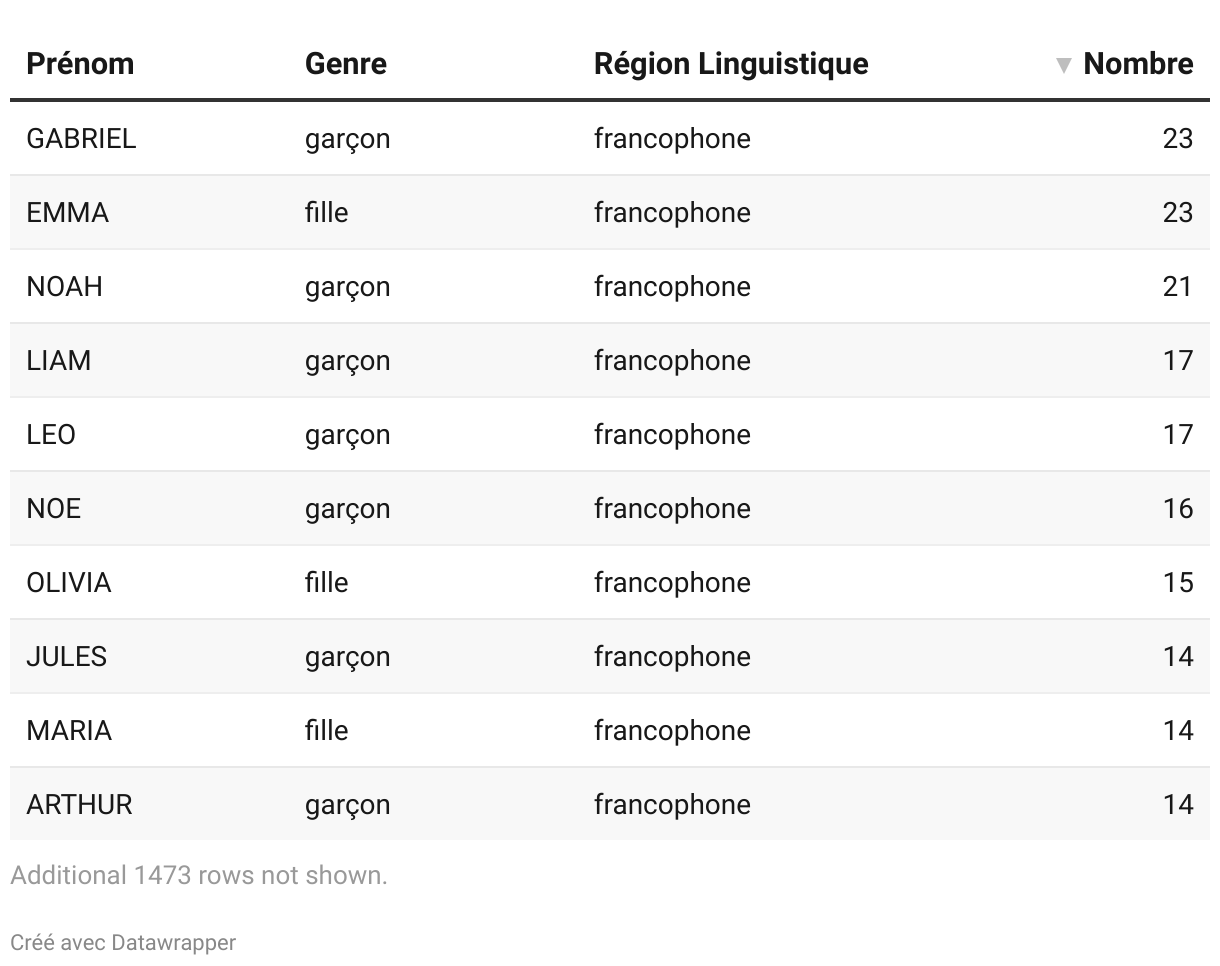Image resolution: width=1220 pixels, height=966 pixels.
Task: Click the NOAH table row name
Action: pos(65,286)
